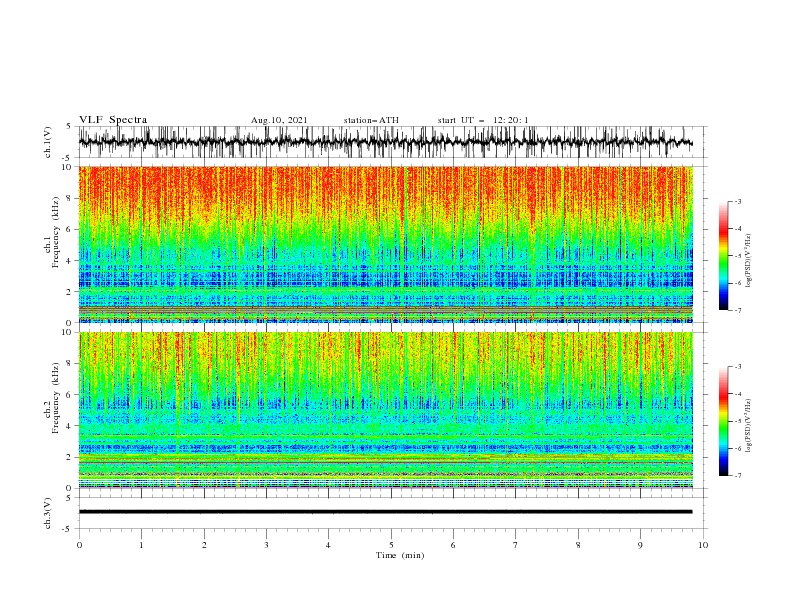Viewport: 792px width, 612px height.
Task: Click ch.1 colorbar 'log(PSD)(V²/Hz)' label
Action: point(748,261)
